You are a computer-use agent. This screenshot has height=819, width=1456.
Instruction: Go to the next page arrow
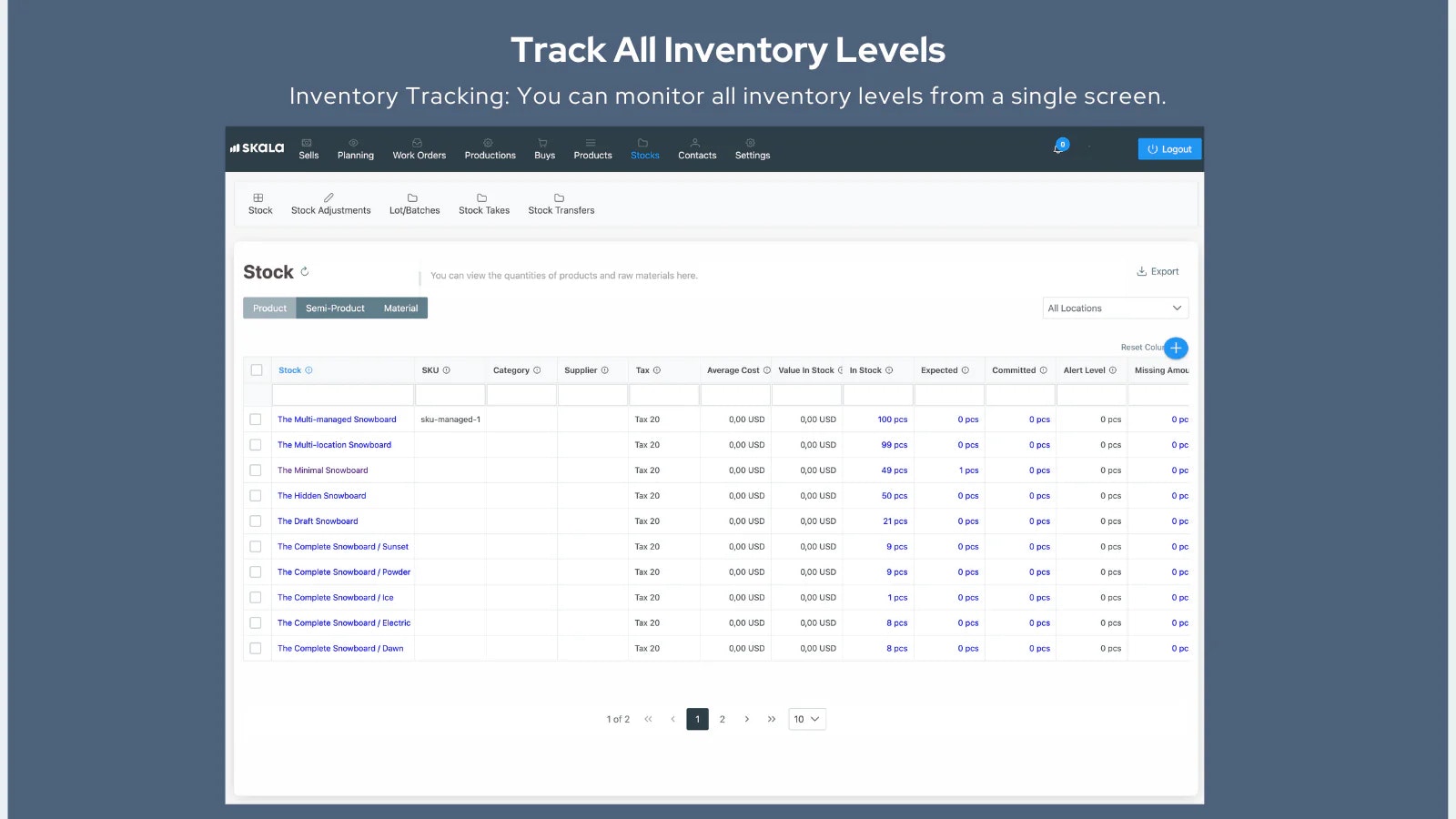pos(747,719)
